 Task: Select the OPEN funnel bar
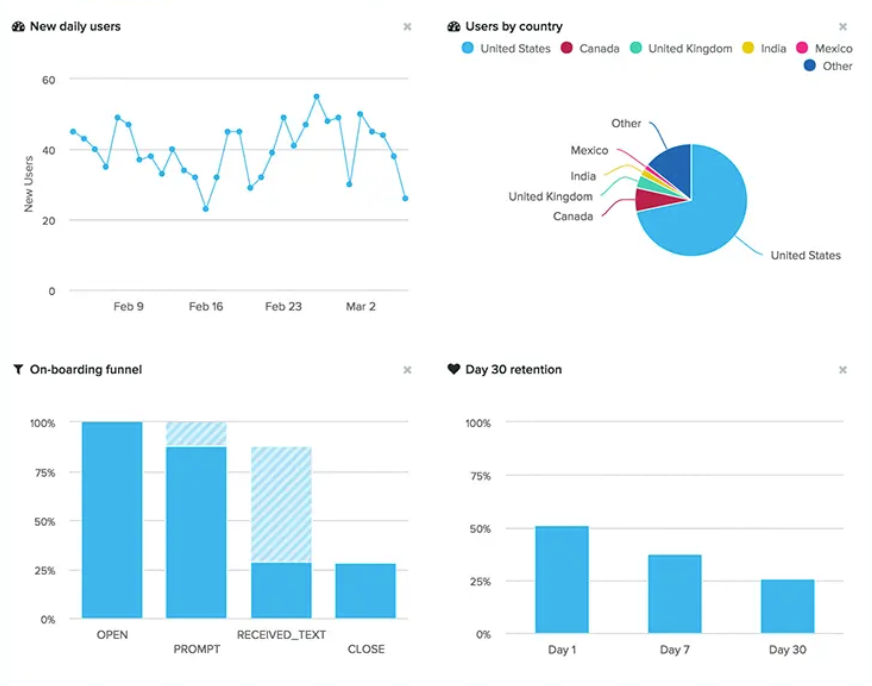pyautogui.click(x=112, y=520)
